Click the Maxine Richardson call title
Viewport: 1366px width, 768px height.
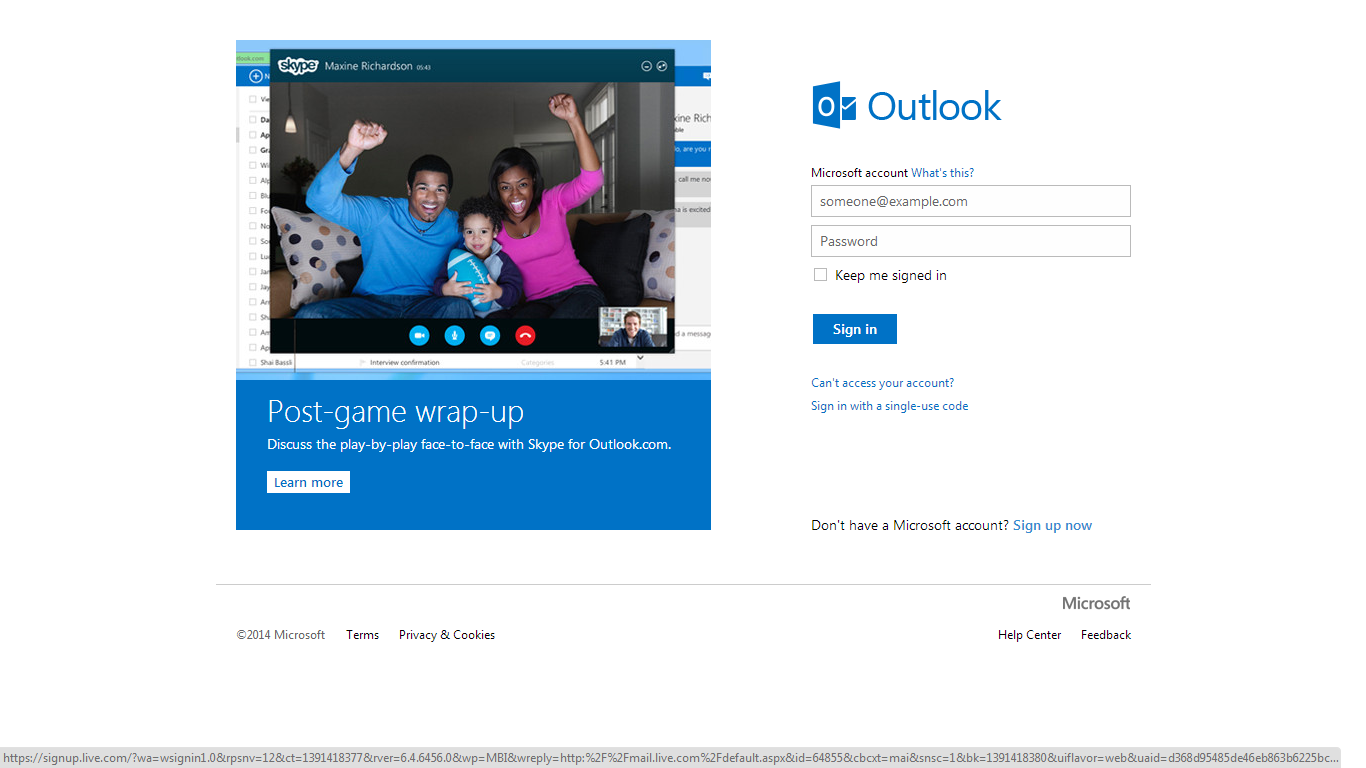click(x=369, y=67)
